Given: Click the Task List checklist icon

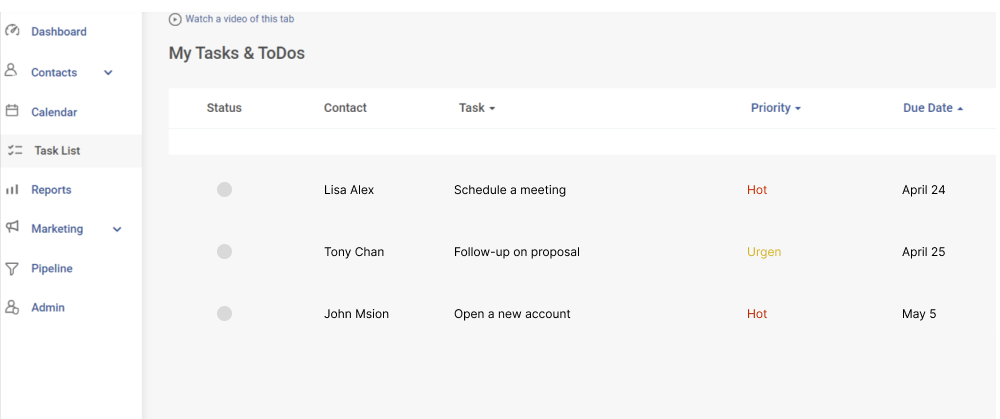Looking at the screenshot, I should click(x=15, y=151).
